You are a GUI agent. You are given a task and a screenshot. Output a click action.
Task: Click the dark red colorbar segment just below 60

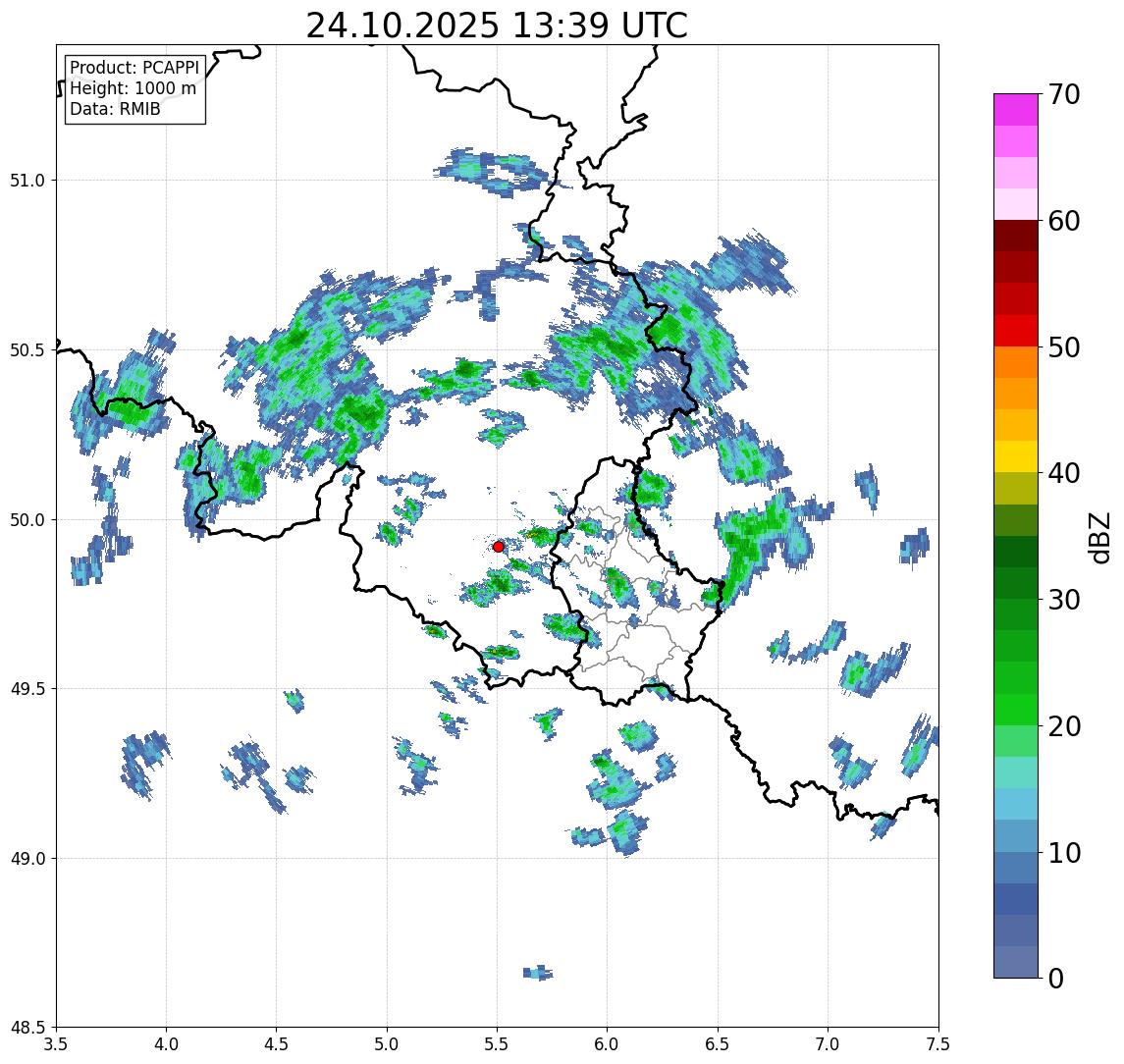[x=1016, y=236]
